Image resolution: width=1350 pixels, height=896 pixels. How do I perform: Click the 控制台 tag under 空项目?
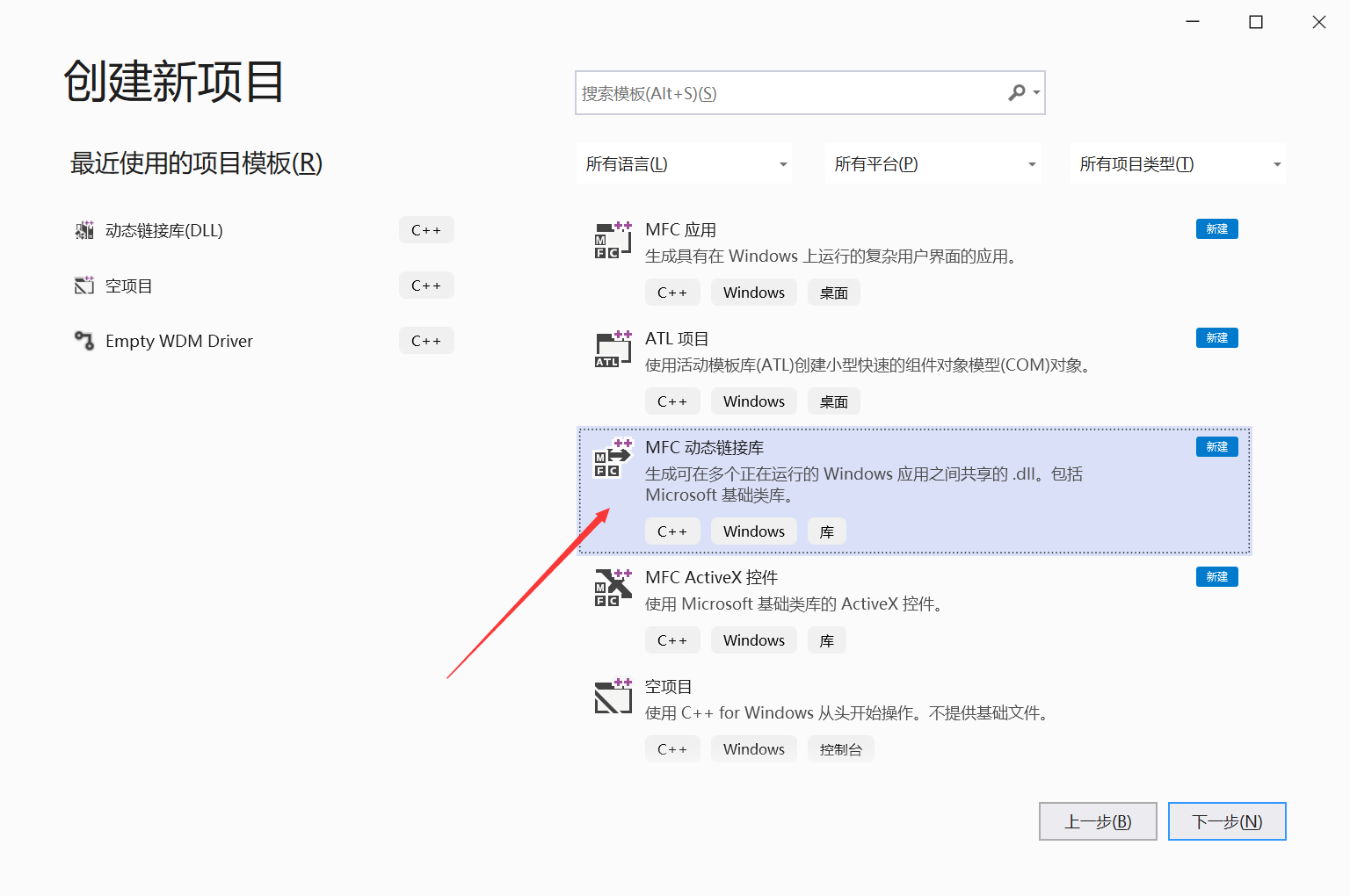841,749
